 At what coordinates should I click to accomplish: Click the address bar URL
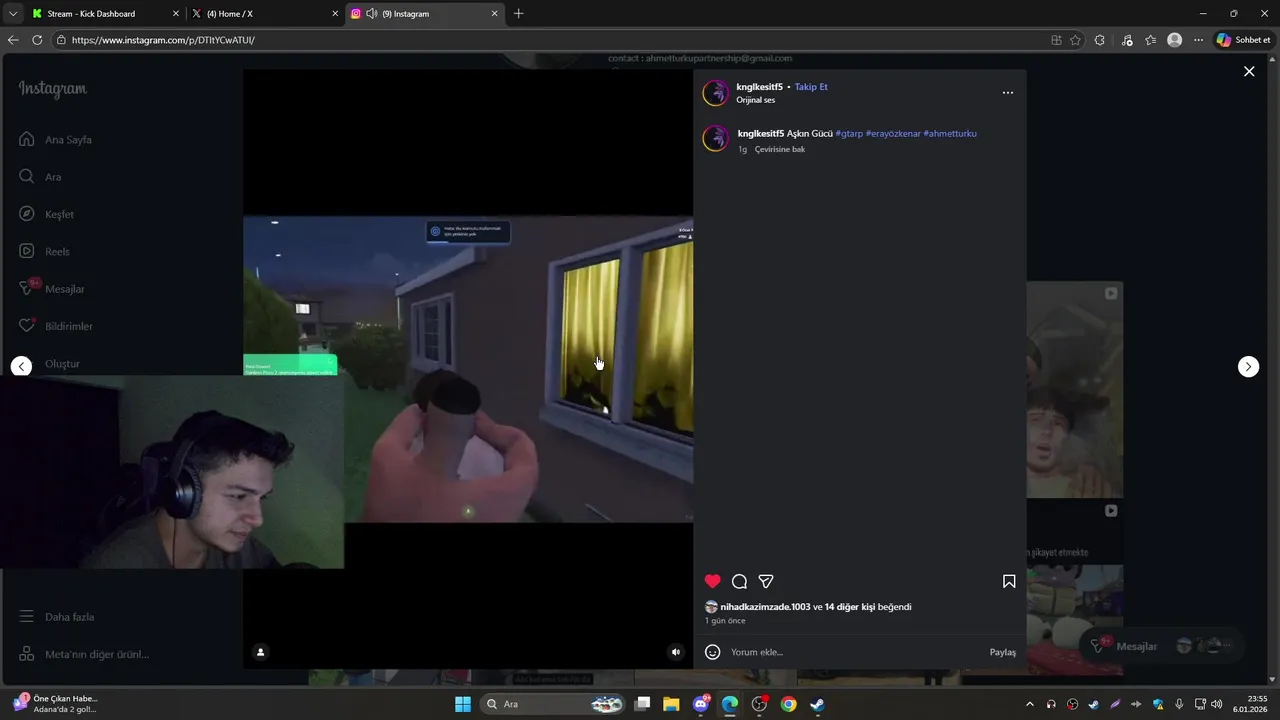coord(163,40)
